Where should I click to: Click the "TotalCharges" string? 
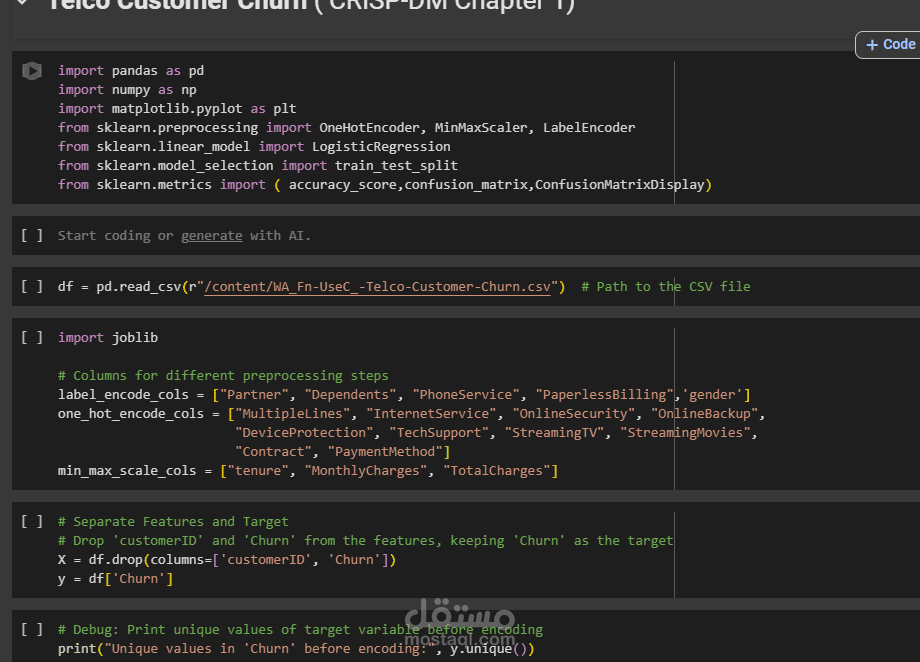point(497,471)
